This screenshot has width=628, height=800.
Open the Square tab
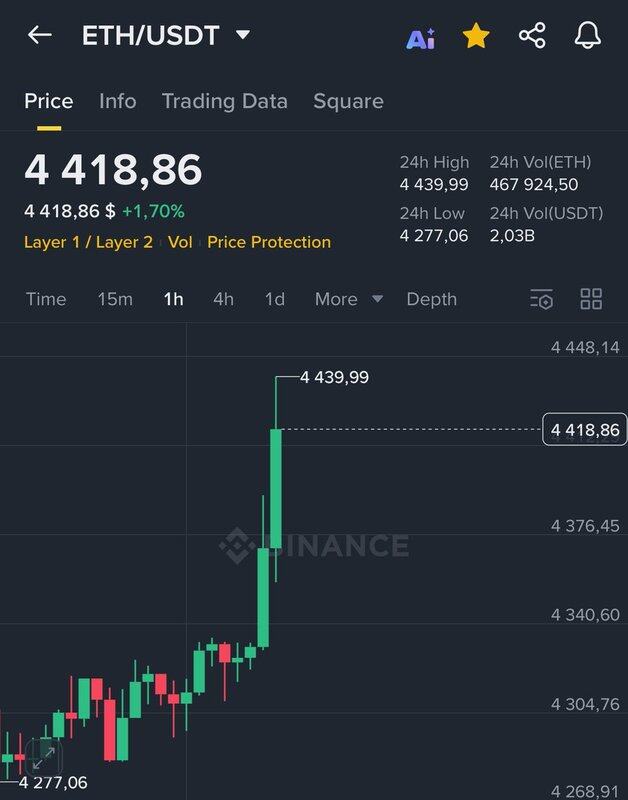pyautogui.click(x=348, y=101)
